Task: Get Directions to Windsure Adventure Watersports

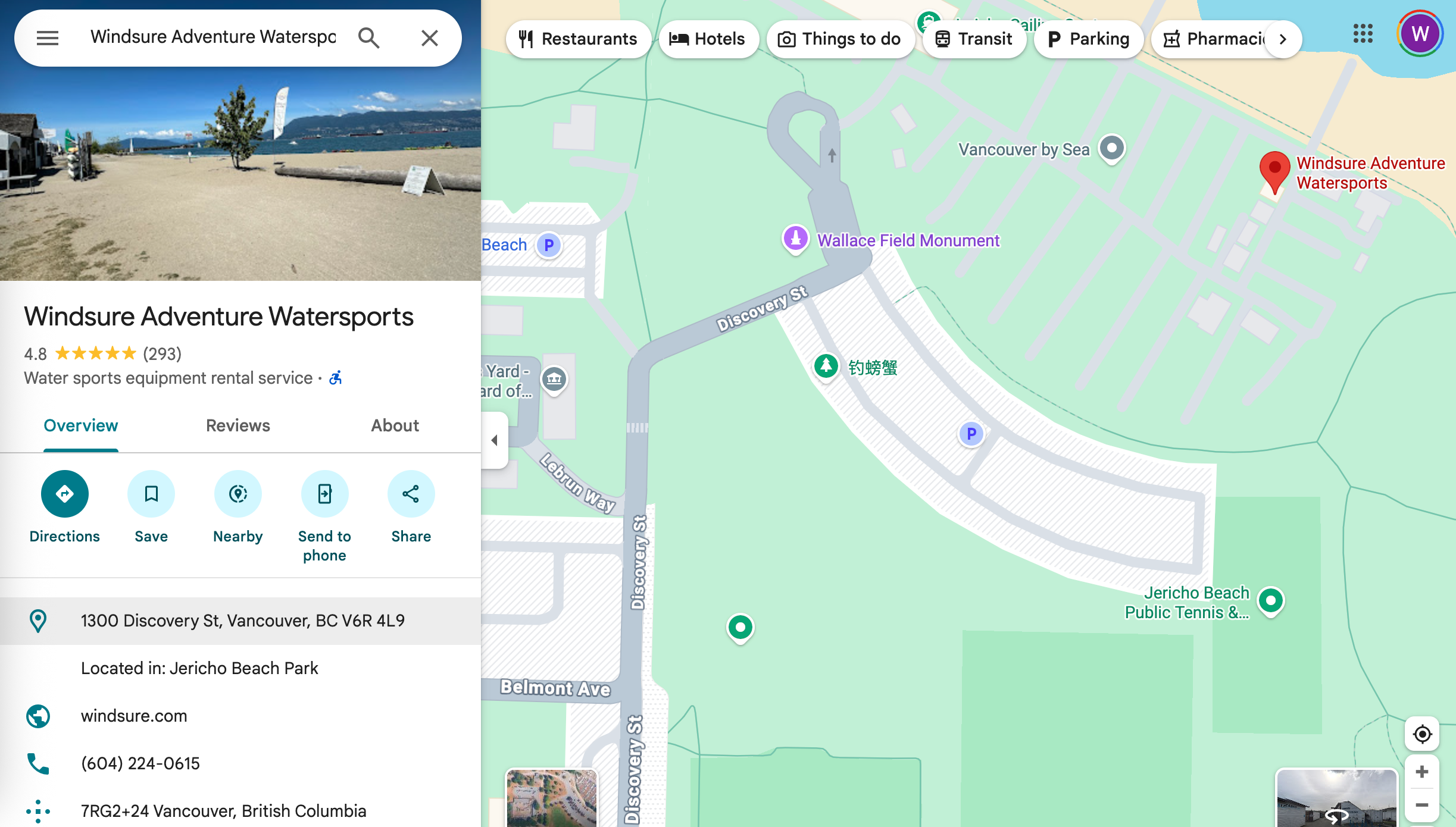Action: coord(65,494)
